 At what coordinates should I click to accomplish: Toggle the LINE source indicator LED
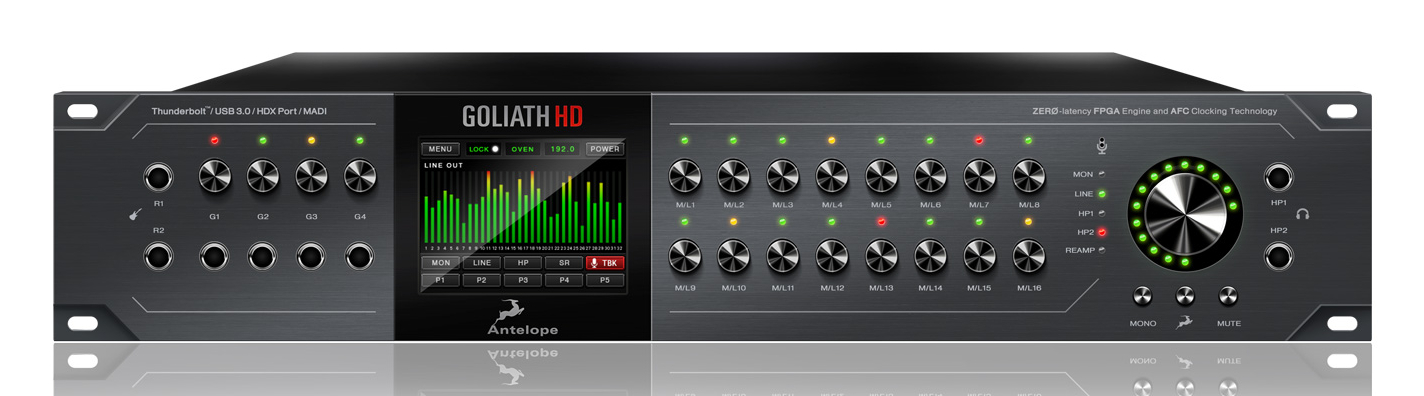(1101, 194)
